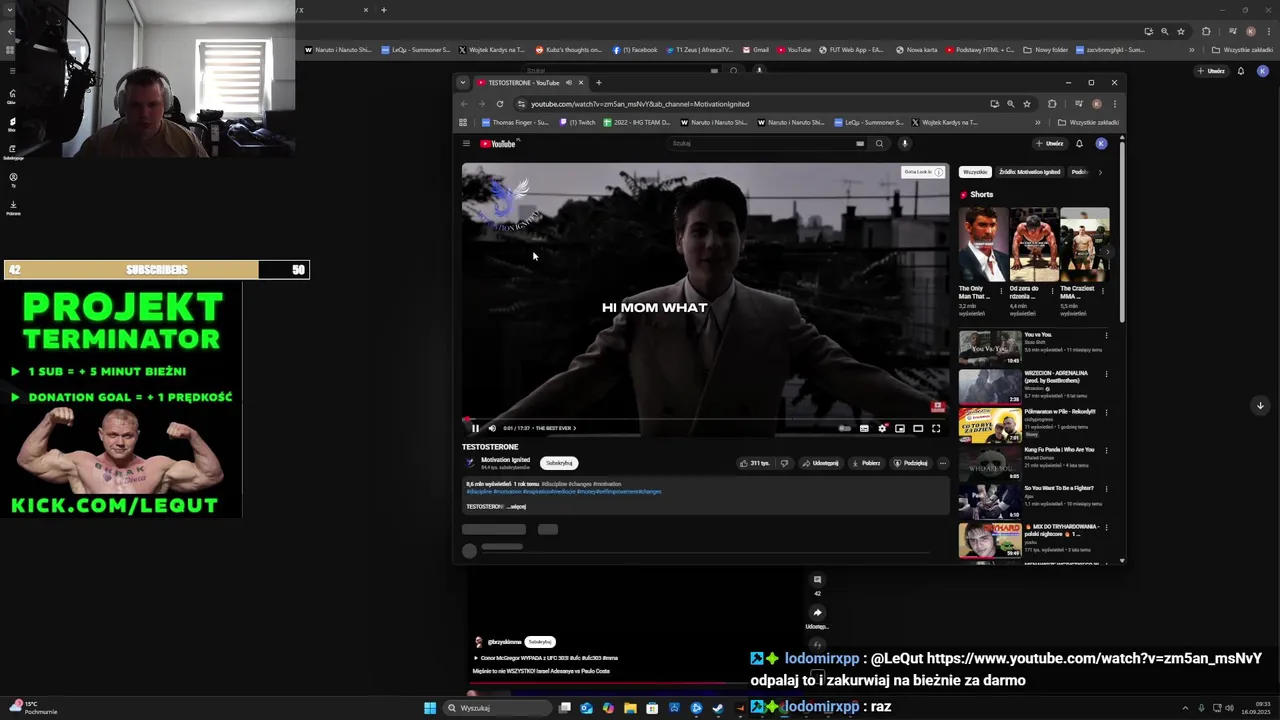Open the Motivation Ignited channel avatar
This screenshot has height=720, width=1280.
click(470, 462)
